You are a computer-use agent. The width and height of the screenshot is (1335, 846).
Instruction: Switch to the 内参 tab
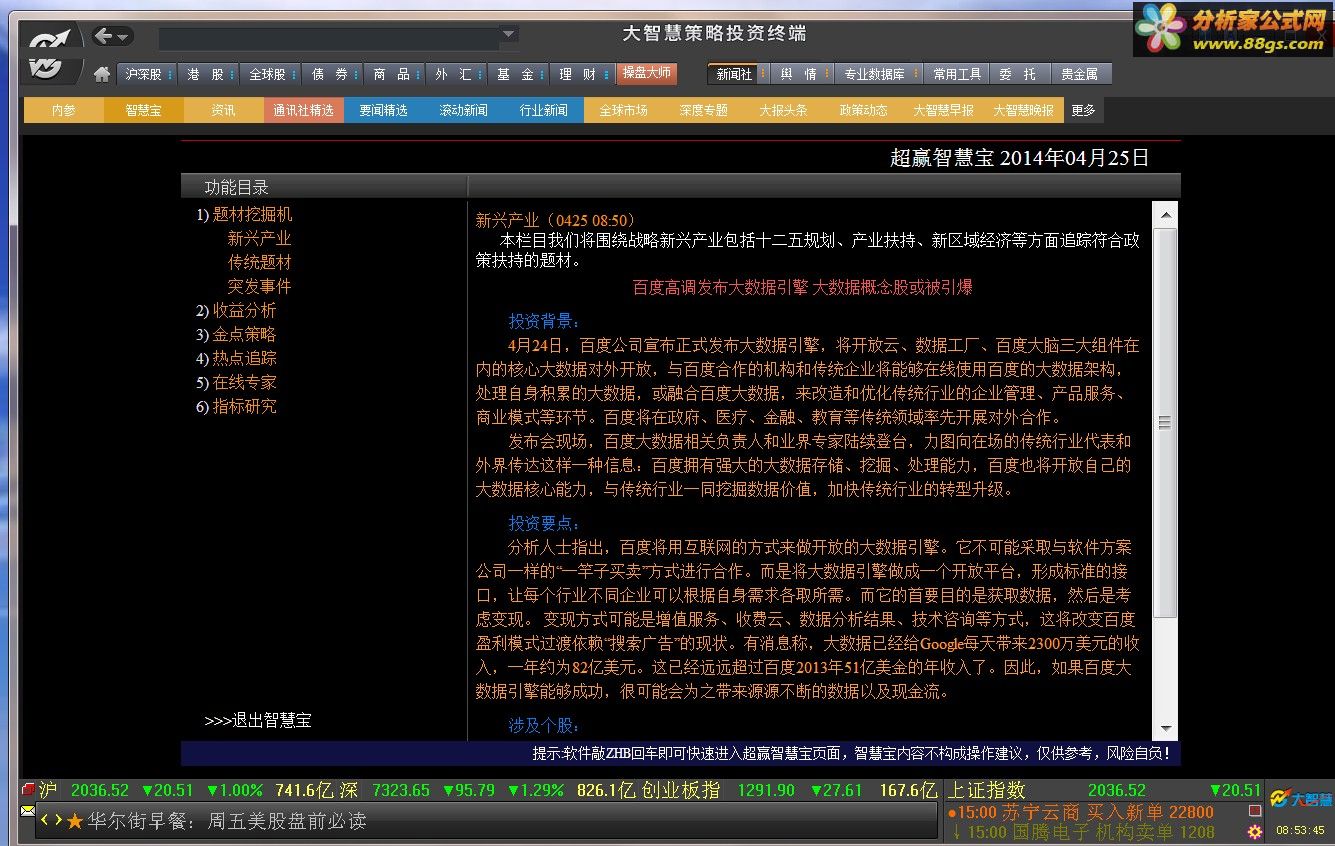[64, 110]
